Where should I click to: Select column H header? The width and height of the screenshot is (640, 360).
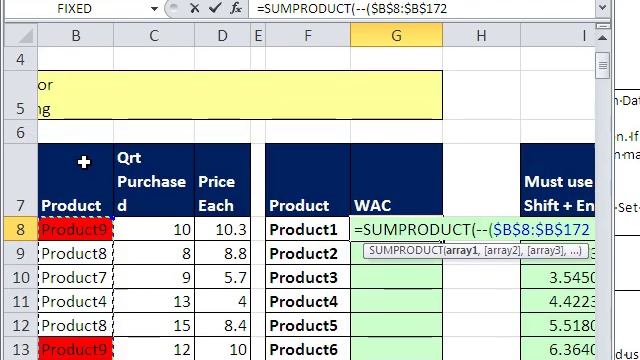[x=482, y=36]
